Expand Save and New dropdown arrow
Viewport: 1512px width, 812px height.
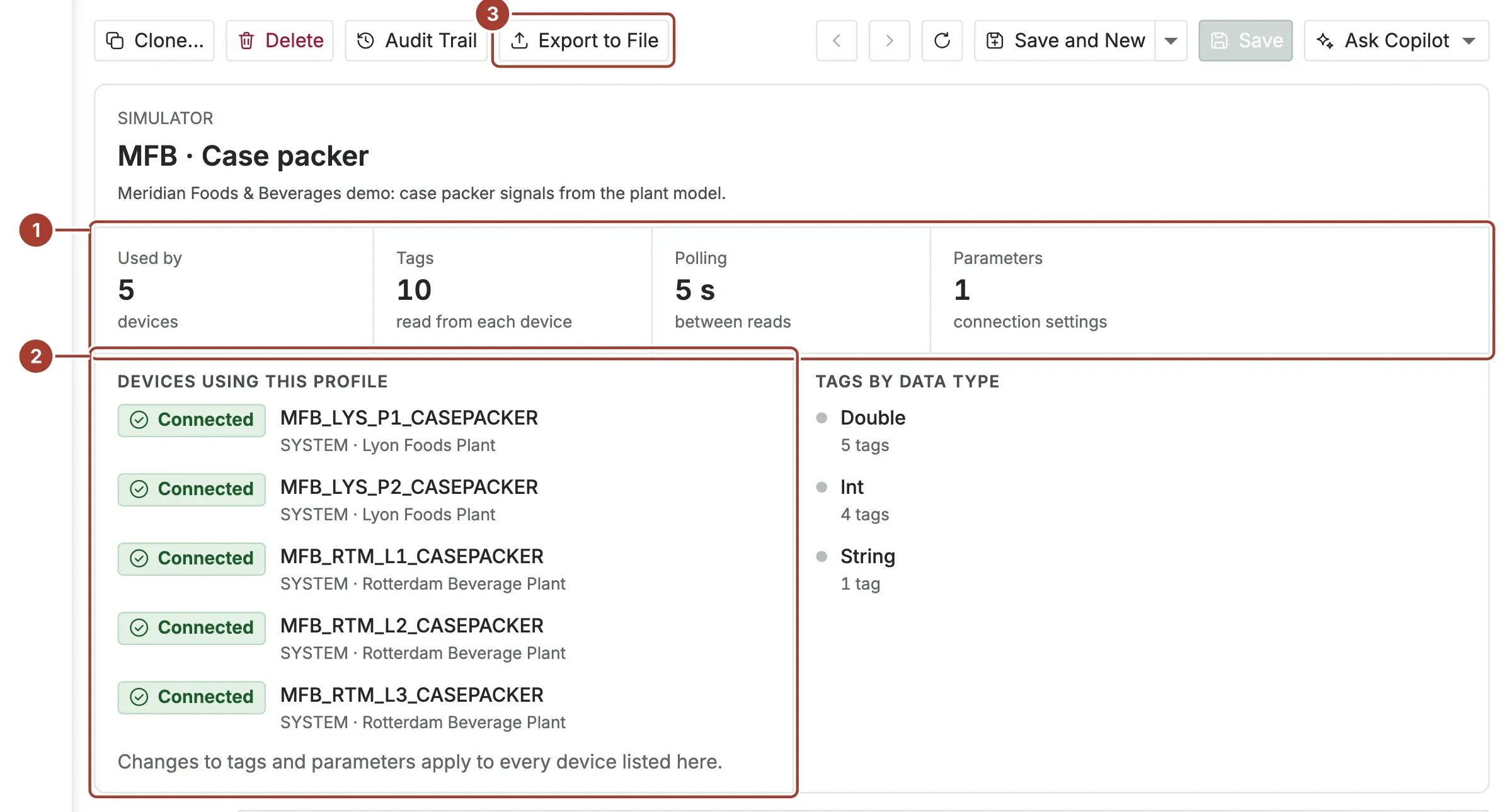click(x=1171, y=41)
